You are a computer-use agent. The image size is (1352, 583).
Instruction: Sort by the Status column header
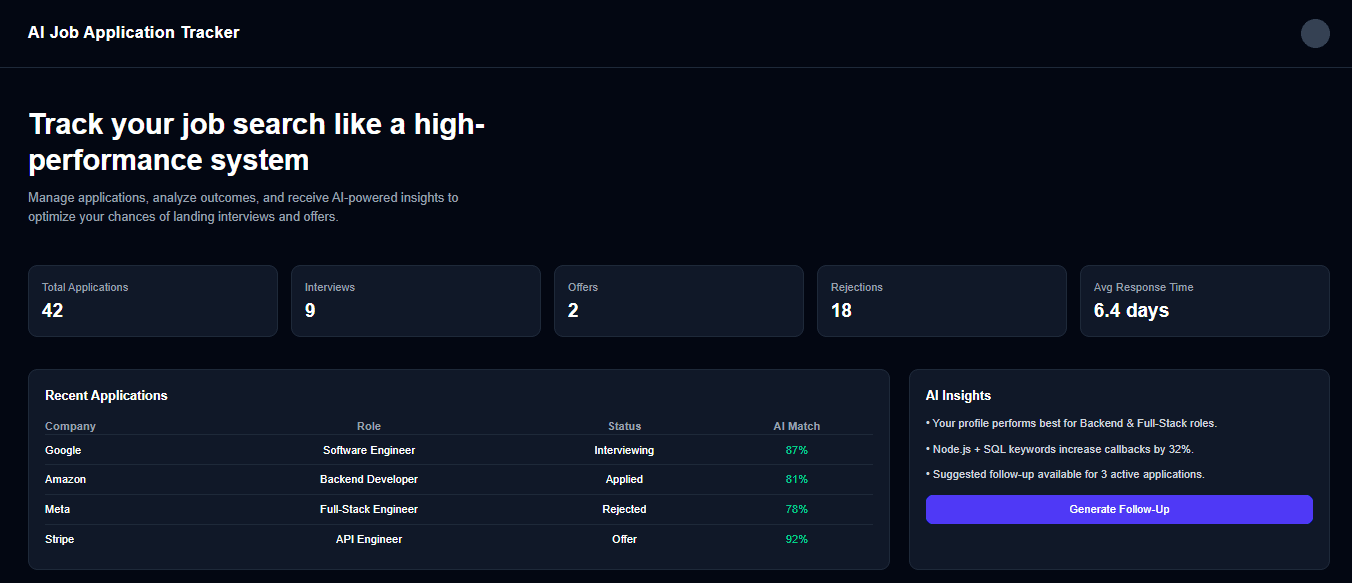pyautogui.click(x=624, y=425)
